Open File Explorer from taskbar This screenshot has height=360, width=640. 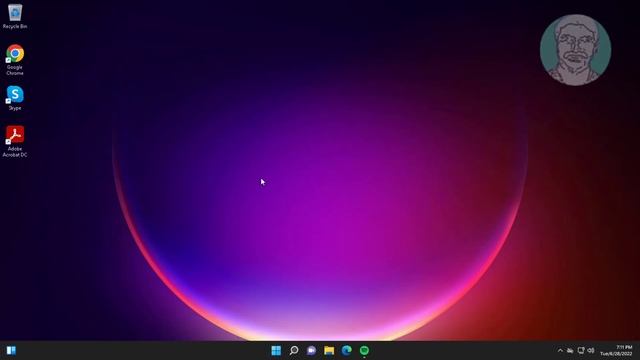pyautogui.click(x=329, y=350)
